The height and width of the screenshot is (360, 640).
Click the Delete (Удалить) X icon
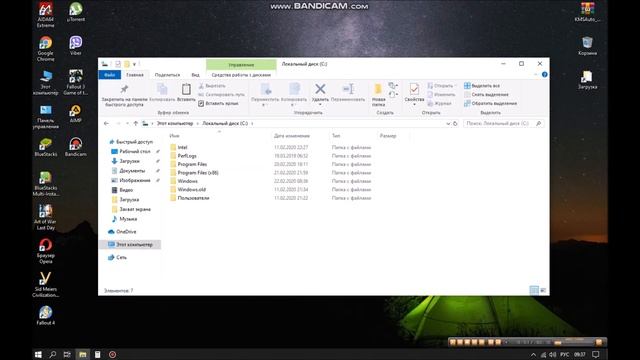tap(320, 89)
